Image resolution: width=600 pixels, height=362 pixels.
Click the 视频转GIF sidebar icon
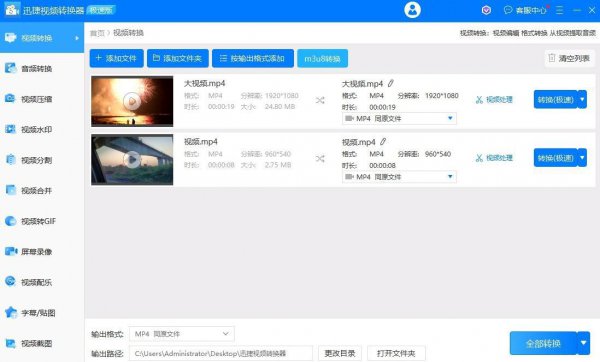[x=10, y=221]
